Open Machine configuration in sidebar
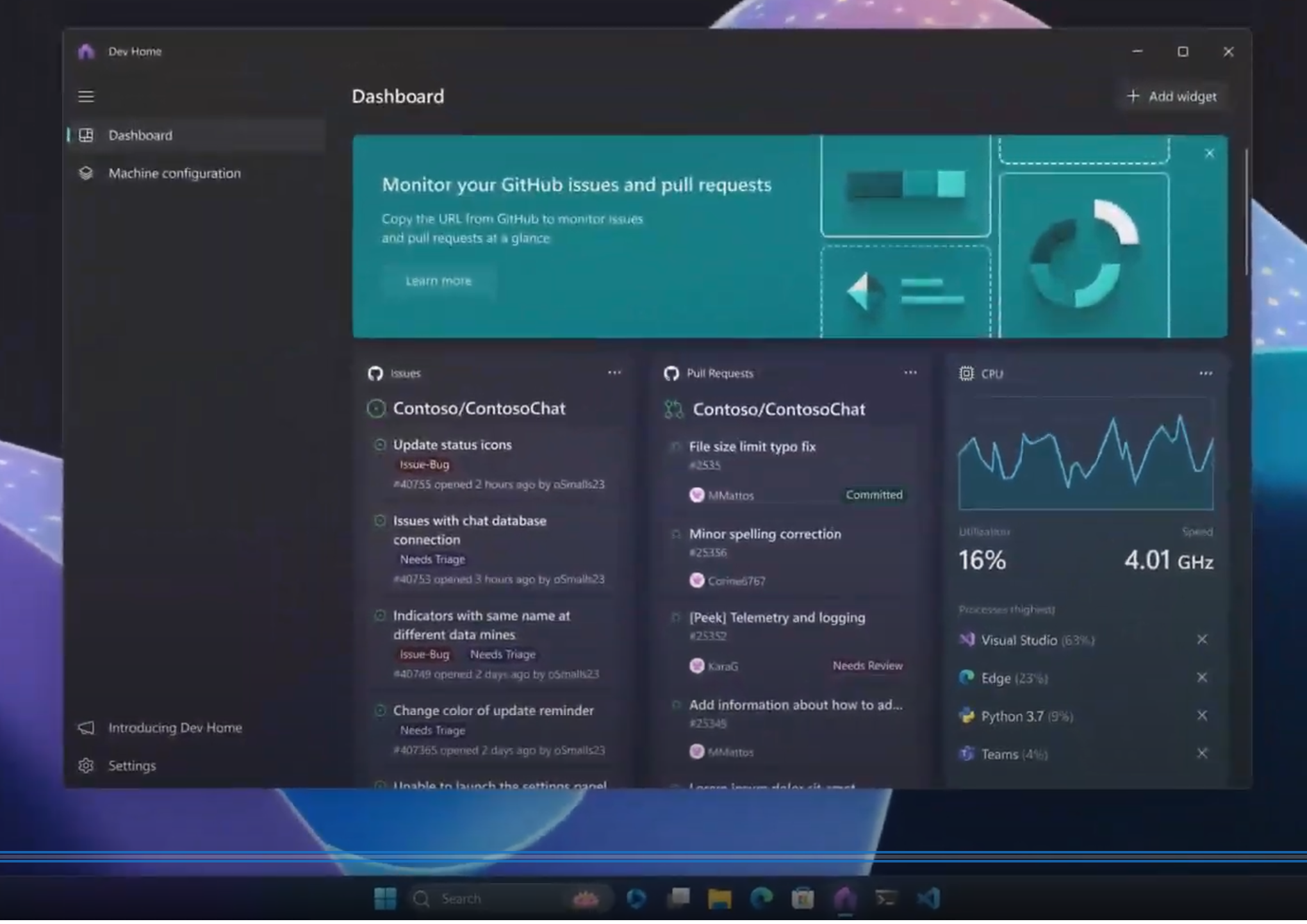This screenshot has height=924, width=1307. coord(196,173)
